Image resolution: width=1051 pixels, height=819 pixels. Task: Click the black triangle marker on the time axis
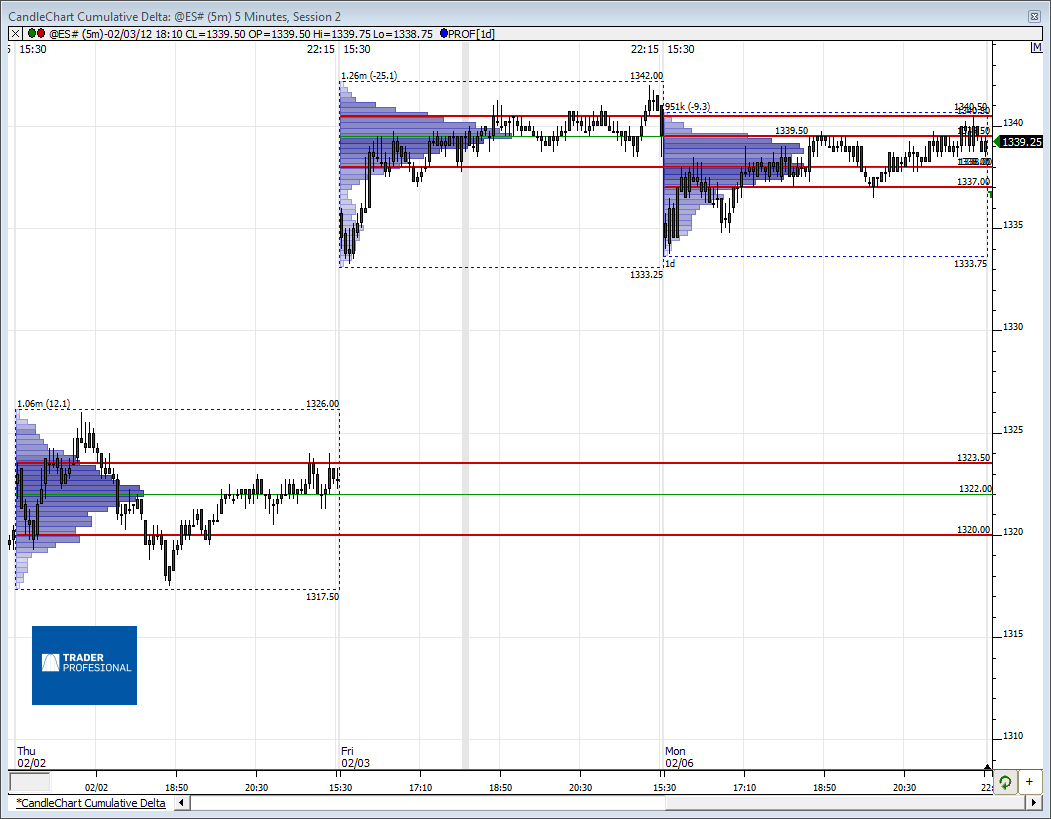[x=987, y=767]
